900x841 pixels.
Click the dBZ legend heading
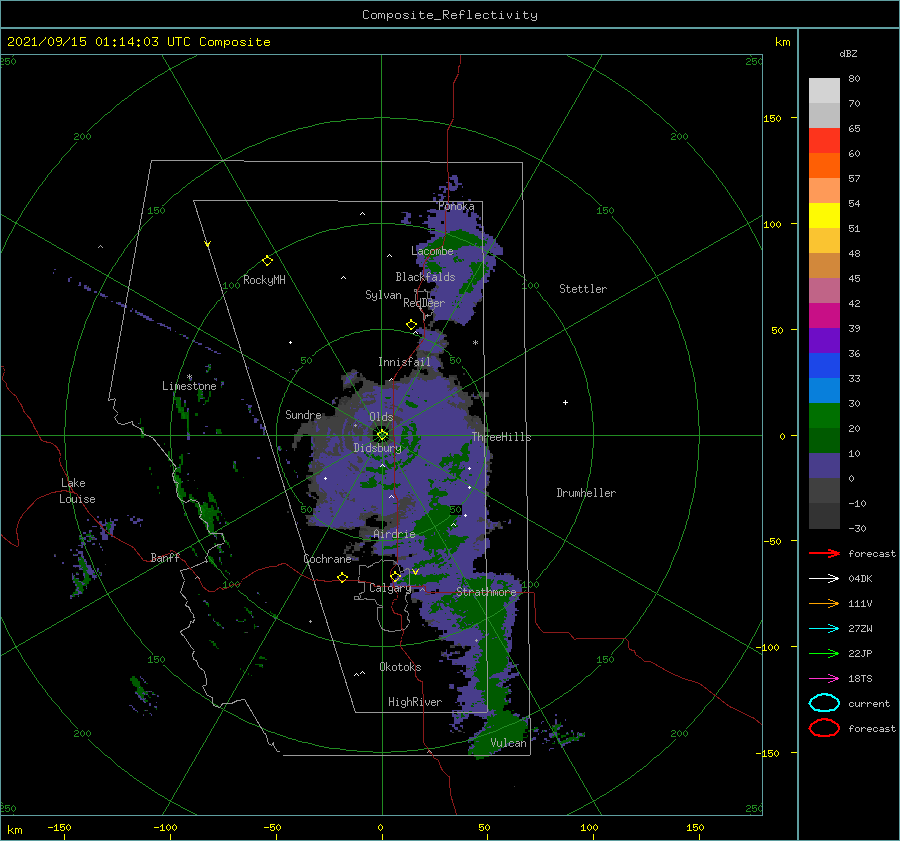coord(848,53)
